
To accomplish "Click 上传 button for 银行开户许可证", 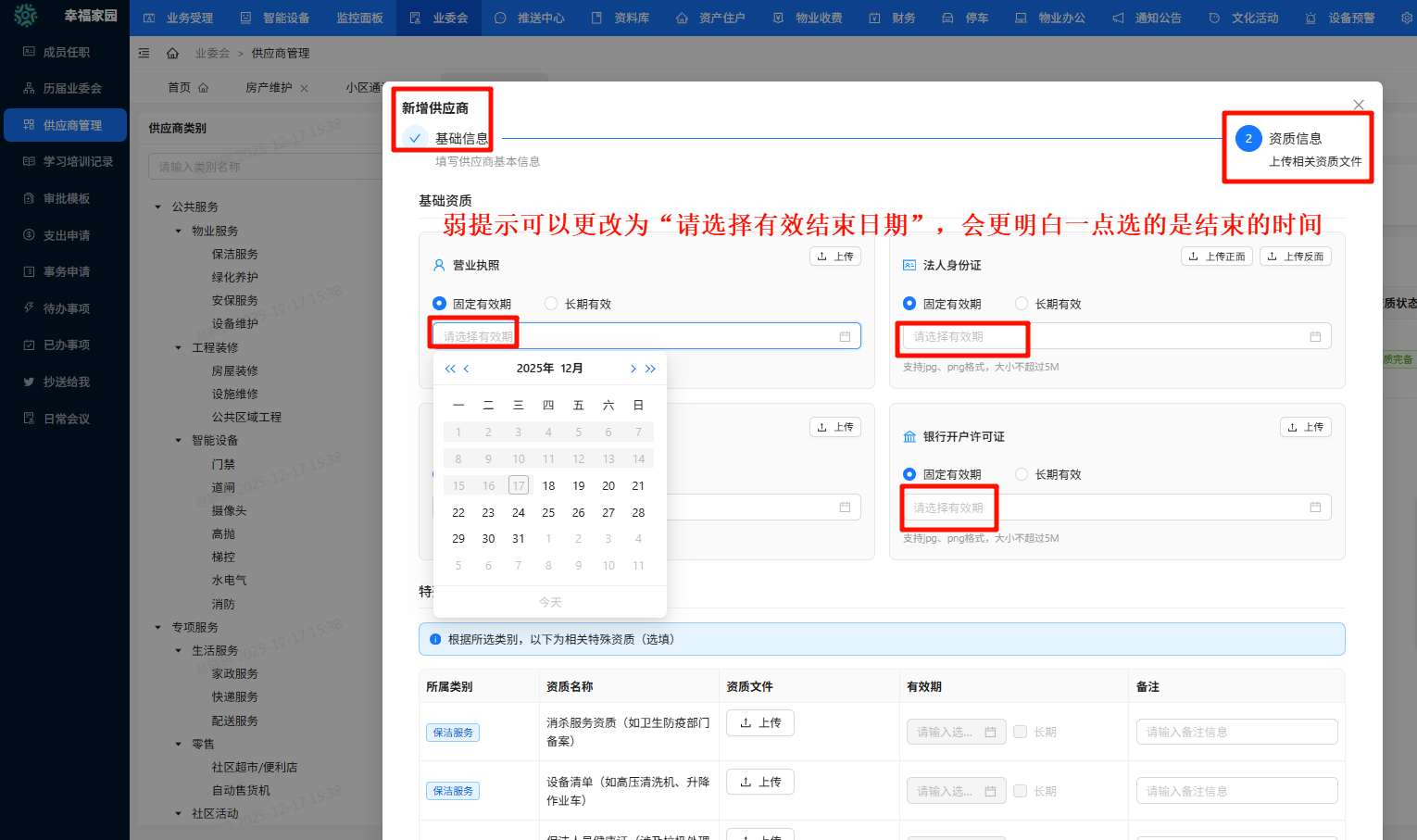I will click(x=1306, y=427).
